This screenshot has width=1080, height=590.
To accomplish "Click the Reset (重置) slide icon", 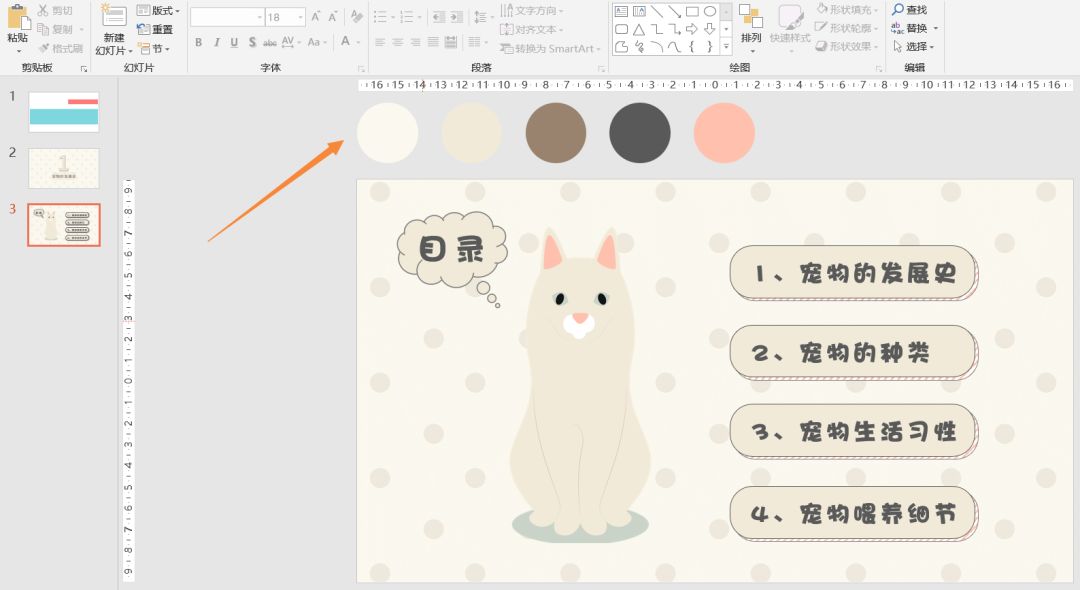I will click(155, 29).
